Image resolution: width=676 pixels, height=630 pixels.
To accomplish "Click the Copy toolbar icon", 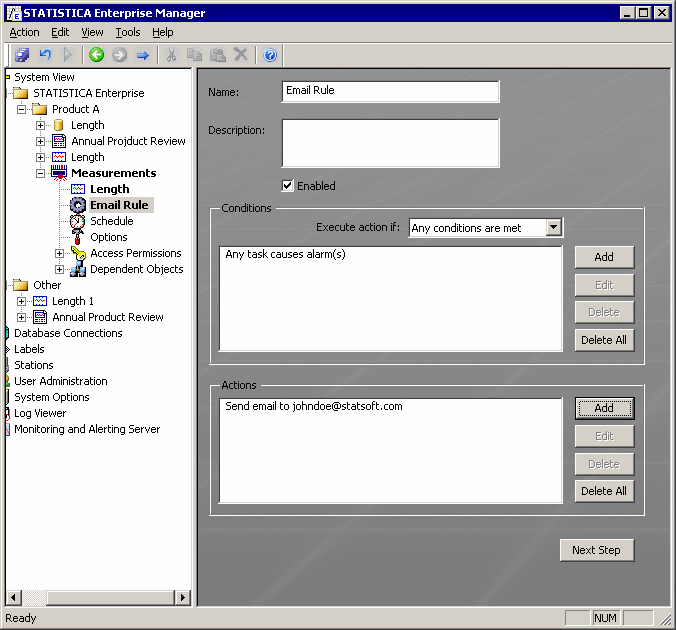I will point(194,55).
